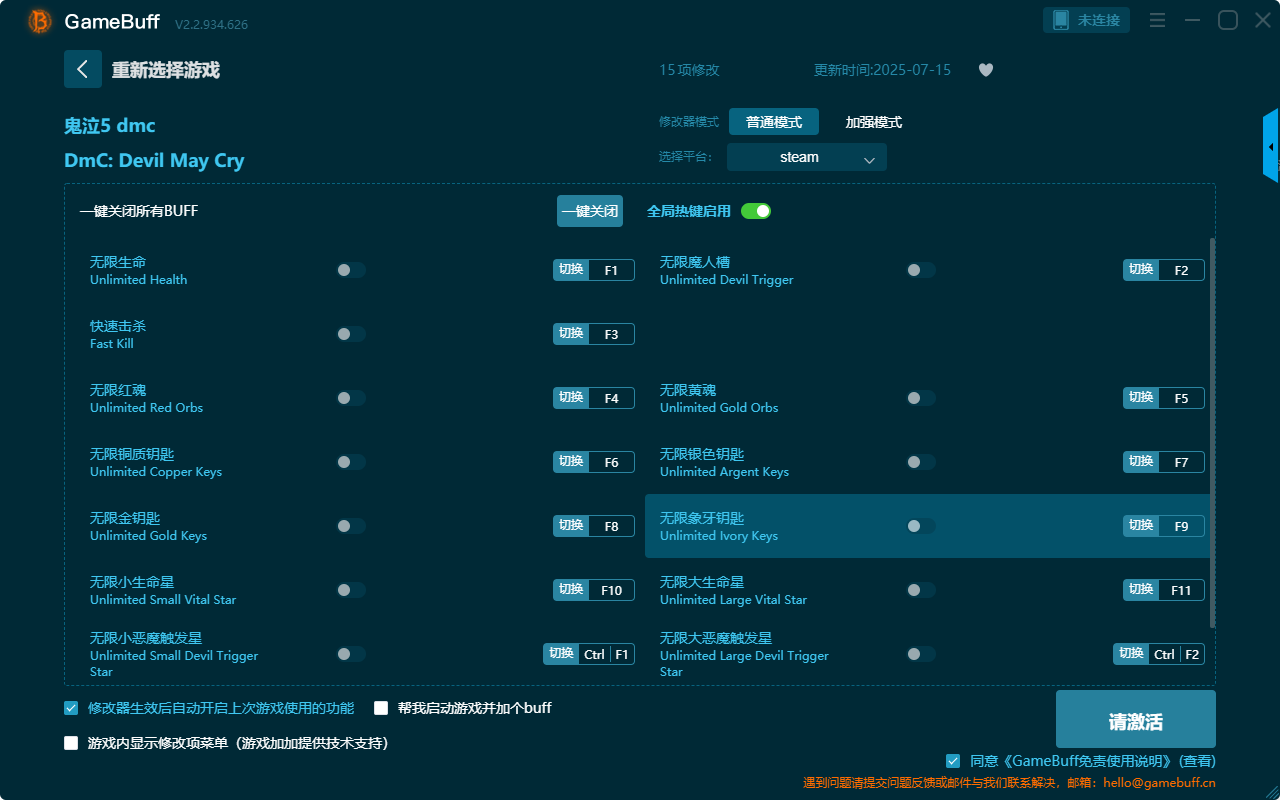Click the 无限象牙钥匙 Unlimited Ivory Keys row
The image size is (1280, 800).
point(927,526)
